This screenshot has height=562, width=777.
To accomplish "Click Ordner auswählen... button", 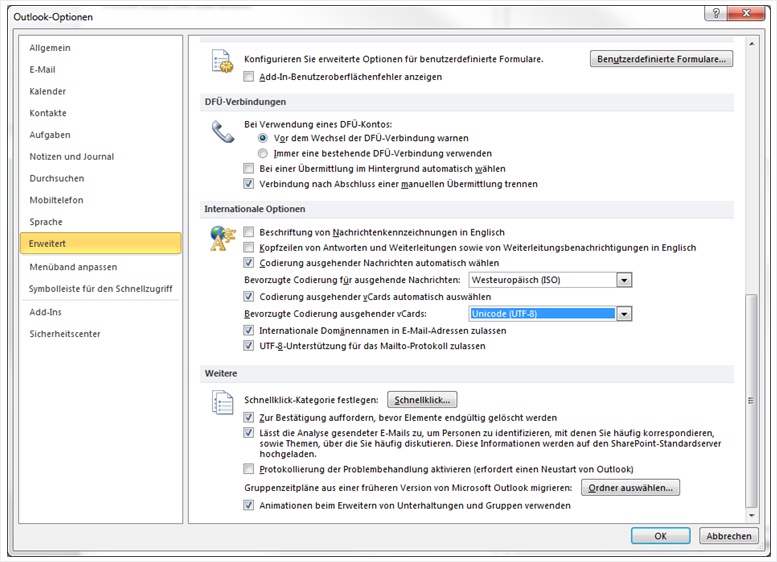I will click(630, 488).
